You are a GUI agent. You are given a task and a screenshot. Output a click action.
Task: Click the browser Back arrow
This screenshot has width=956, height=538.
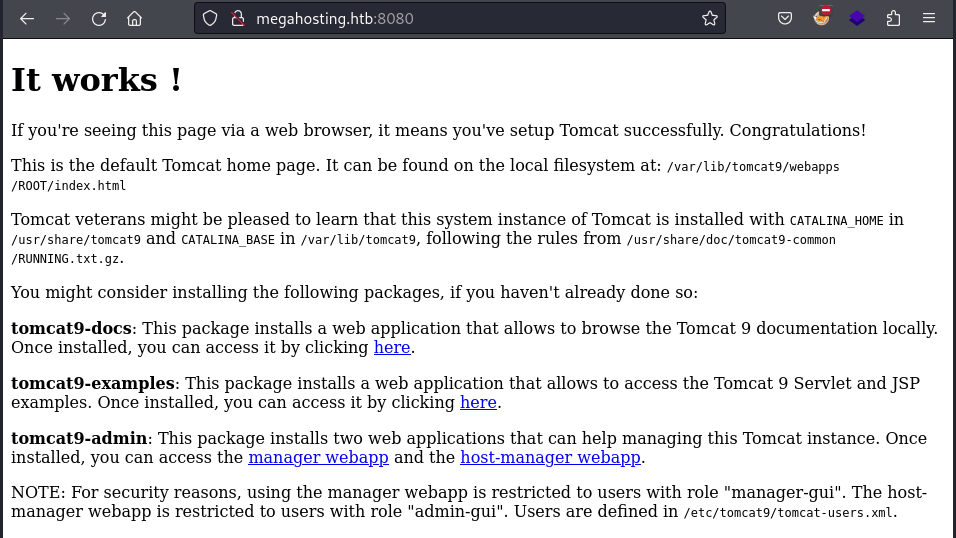27,18
